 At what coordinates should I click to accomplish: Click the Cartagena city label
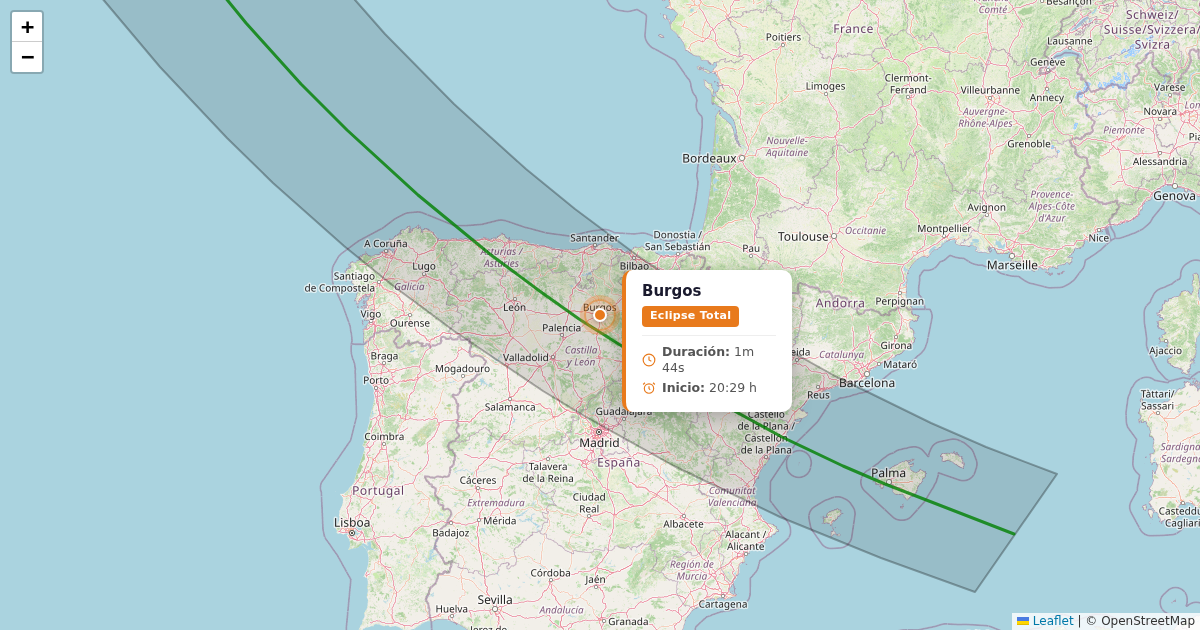[723, 604]
